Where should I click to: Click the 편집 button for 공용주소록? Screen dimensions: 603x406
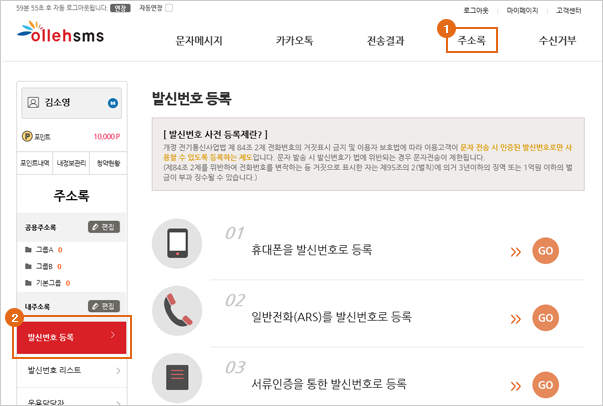pos(104,227)
